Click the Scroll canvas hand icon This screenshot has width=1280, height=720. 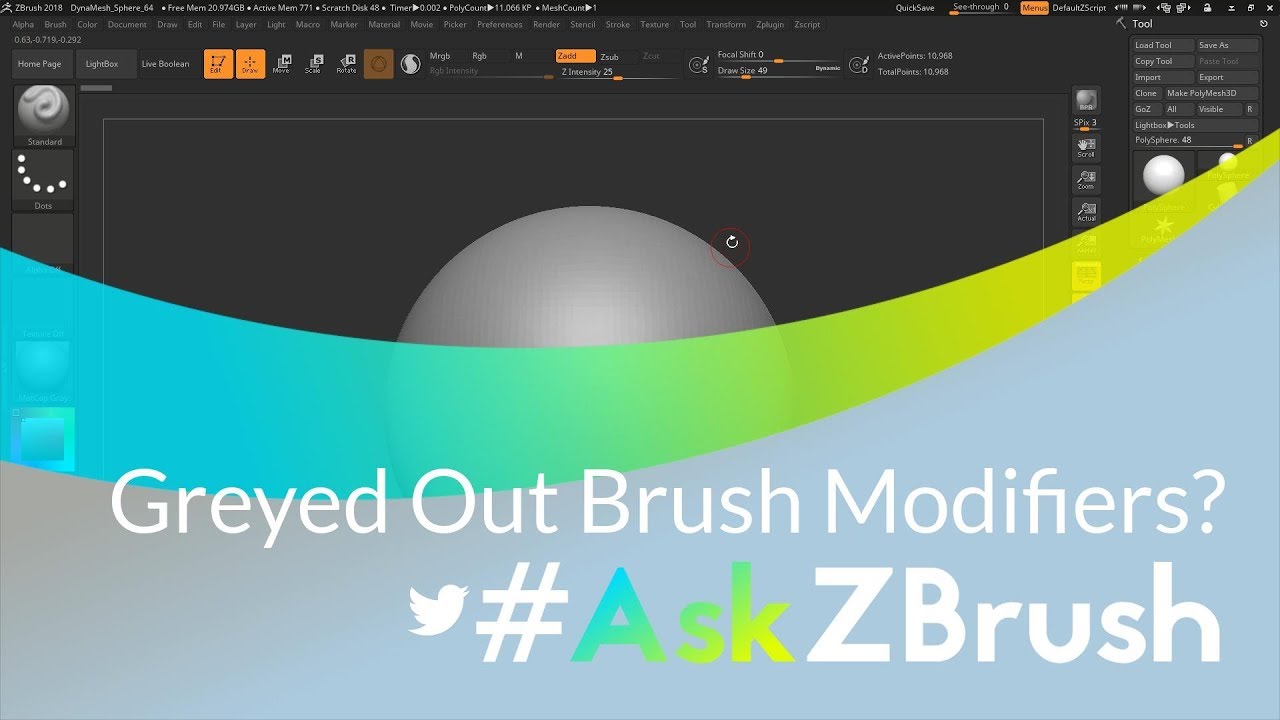tap(1086, 148)
